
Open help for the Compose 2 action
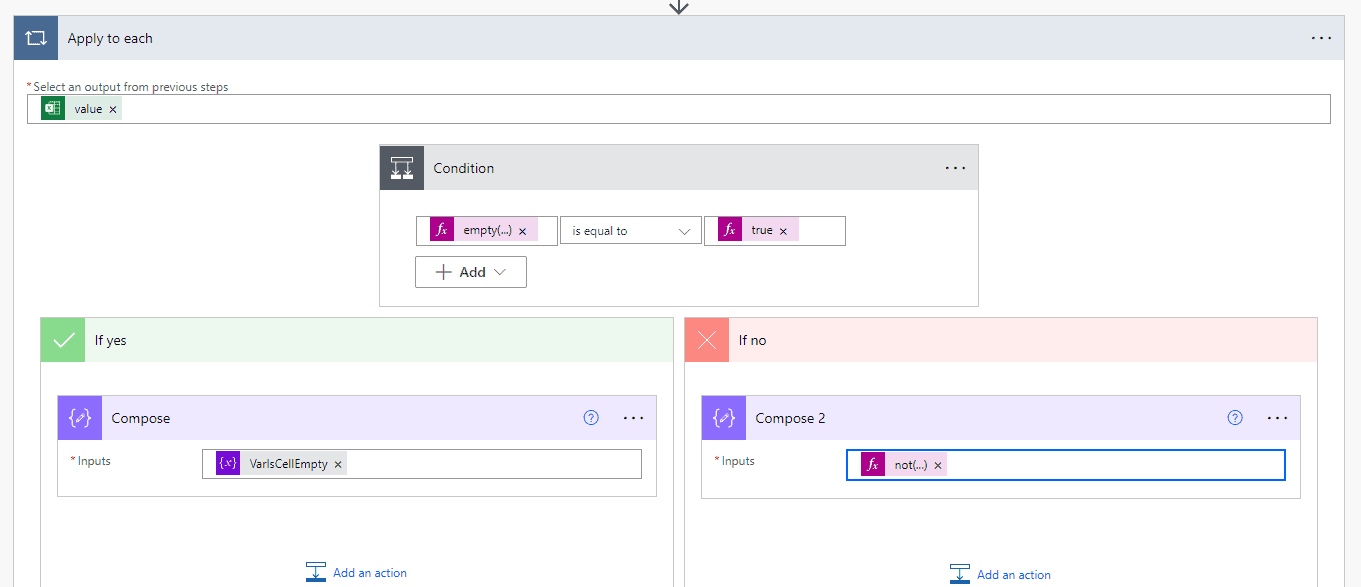click(1235, 418)
